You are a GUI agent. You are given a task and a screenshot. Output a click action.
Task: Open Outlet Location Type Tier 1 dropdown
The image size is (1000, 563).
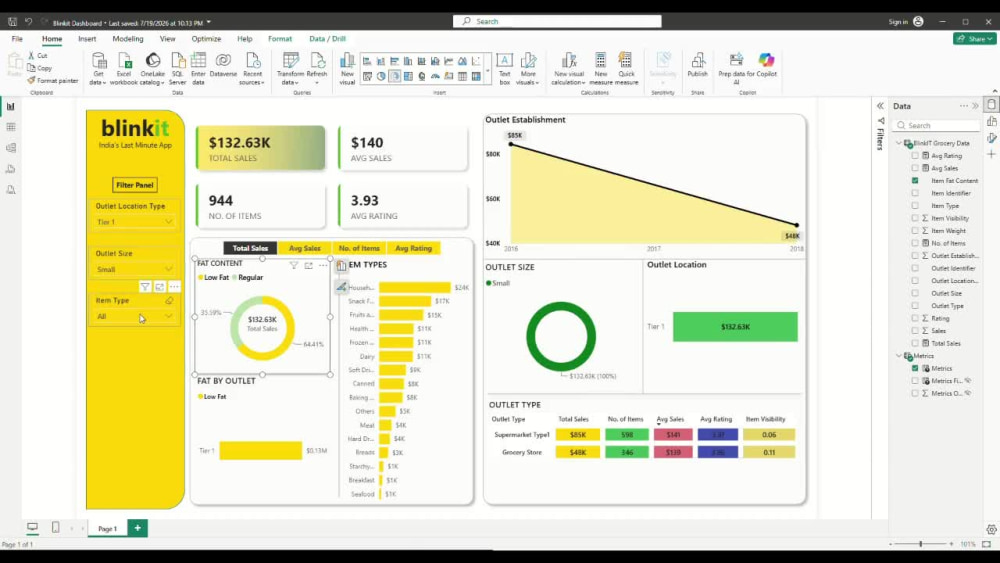click(135, 222)
